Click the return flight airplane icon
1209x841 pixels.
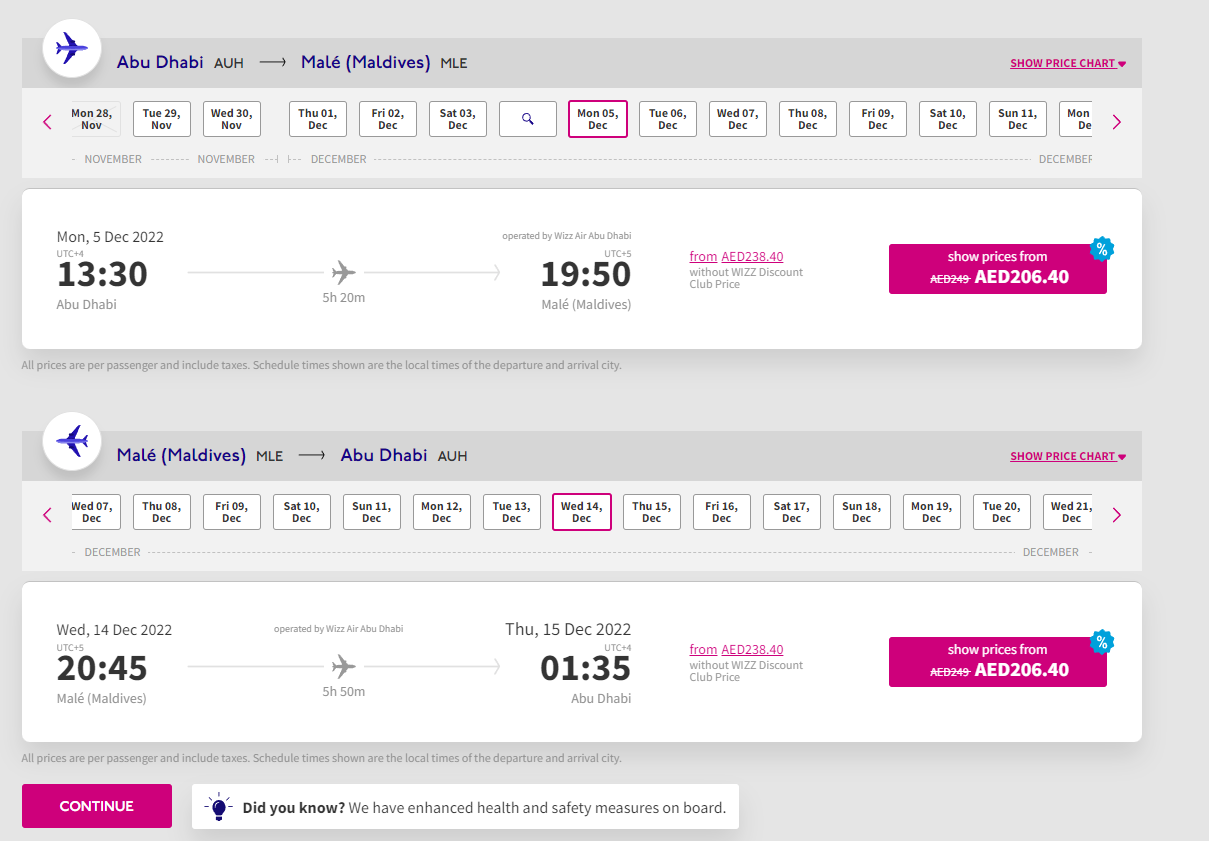pyautogui.click(x=72, y=440)
